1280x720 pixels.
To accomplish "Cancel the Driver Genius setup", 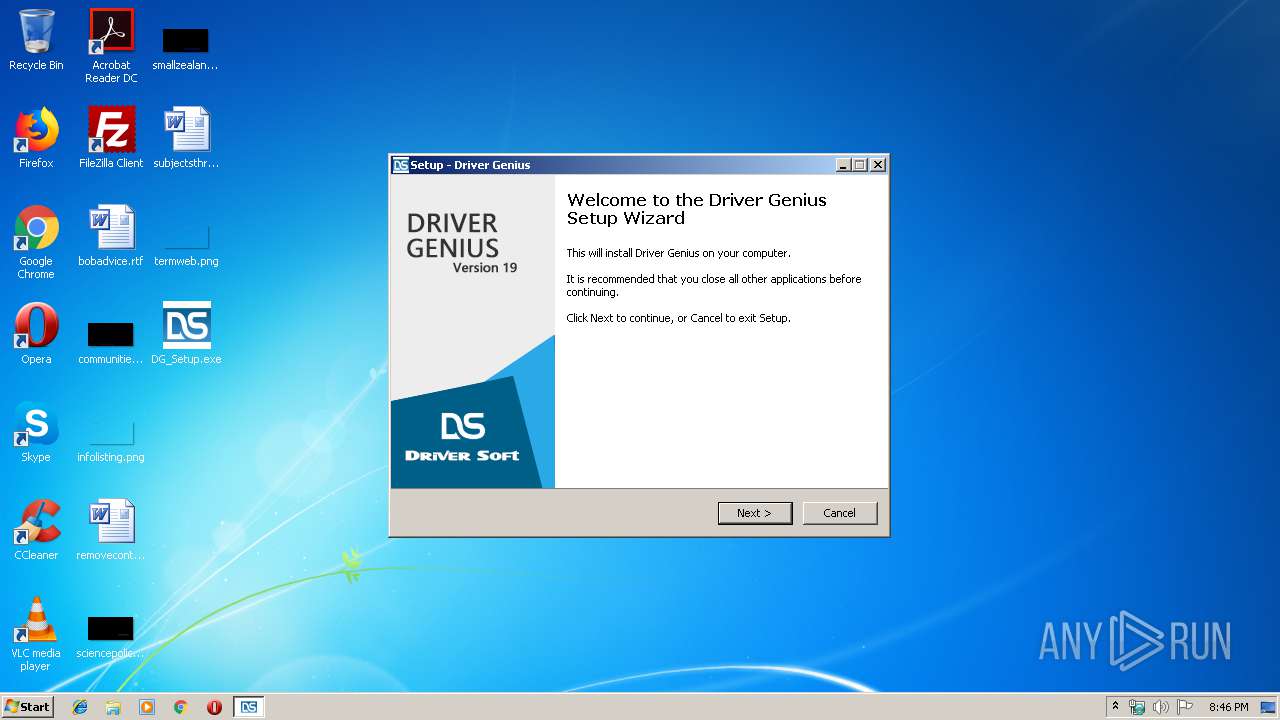I will 839,513.
